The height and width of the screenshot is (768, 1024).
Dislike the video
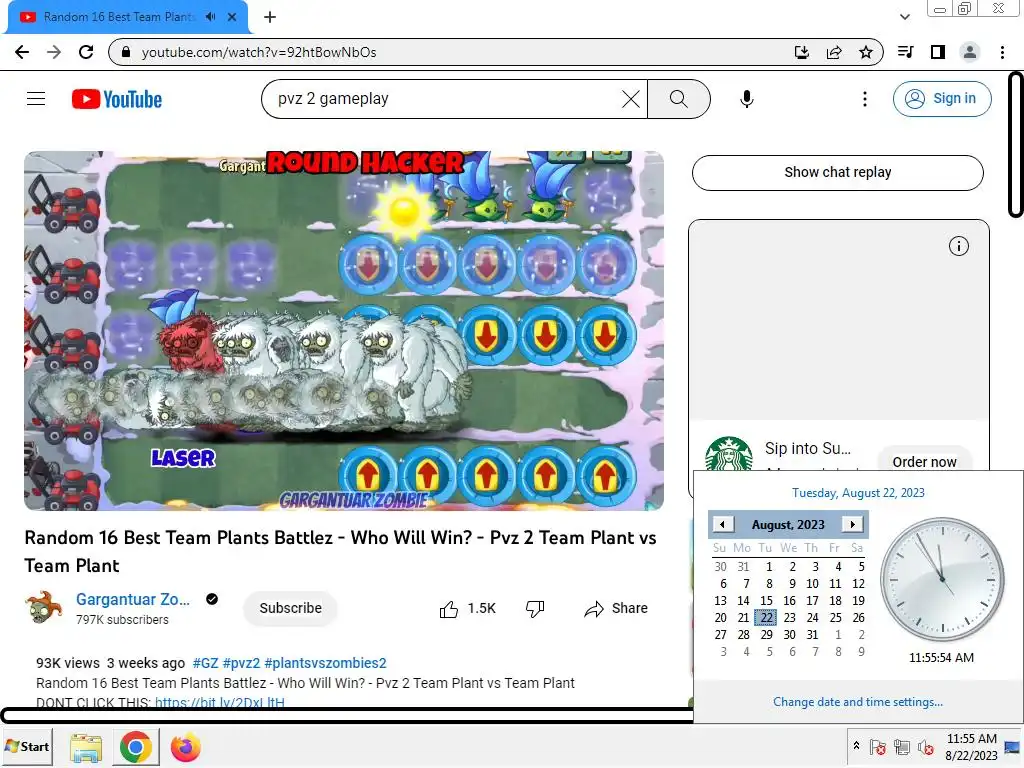click(x=535, y=609)
